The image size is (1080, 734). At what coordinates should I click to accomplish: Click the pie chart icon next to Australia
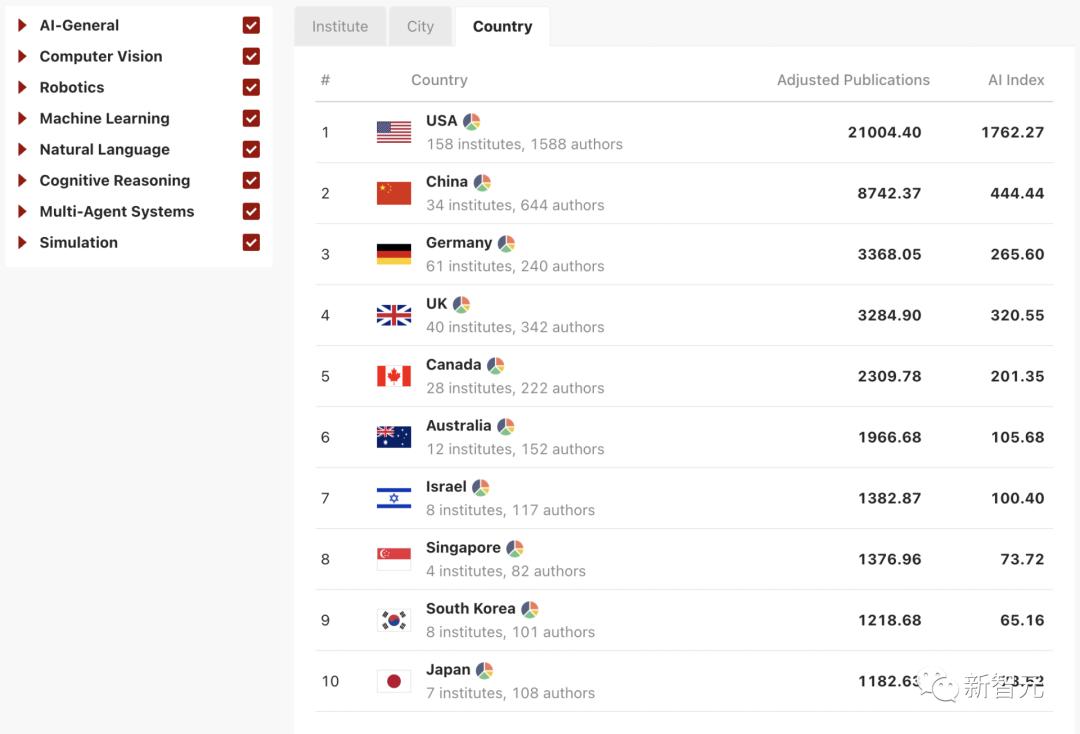click(x=506, y=427)
